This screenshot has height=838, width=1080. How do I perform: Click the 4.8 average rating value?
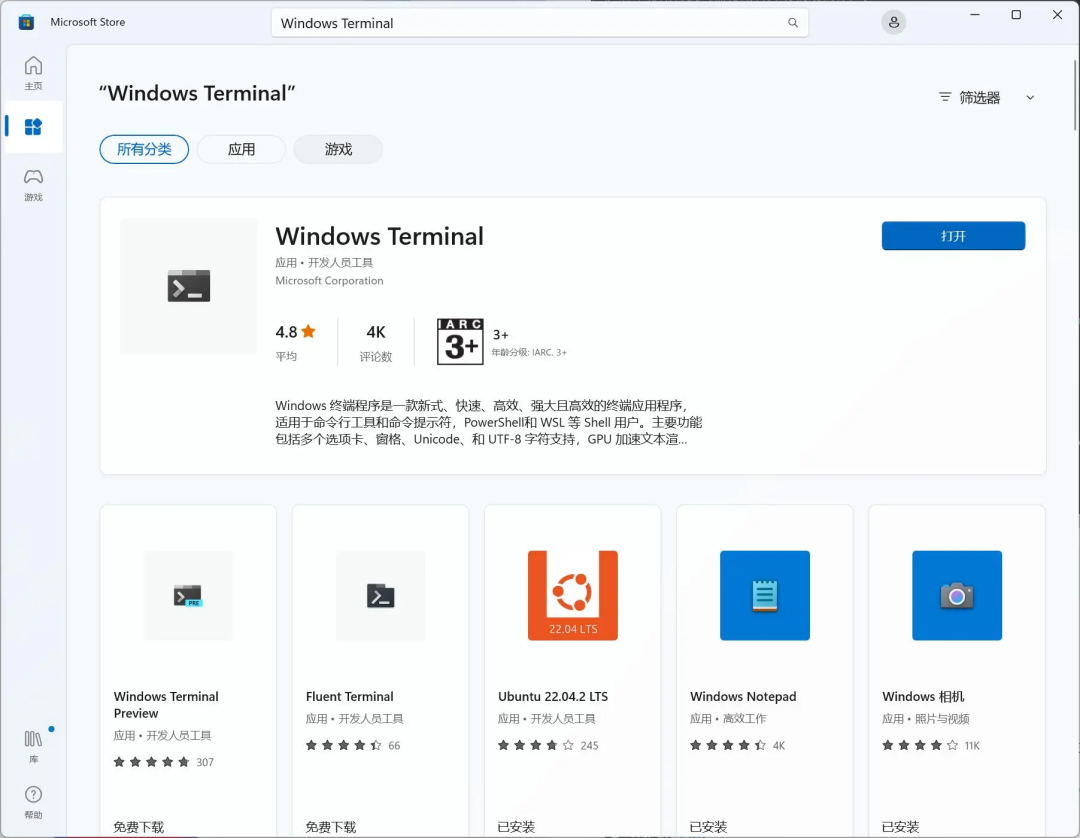287,332
